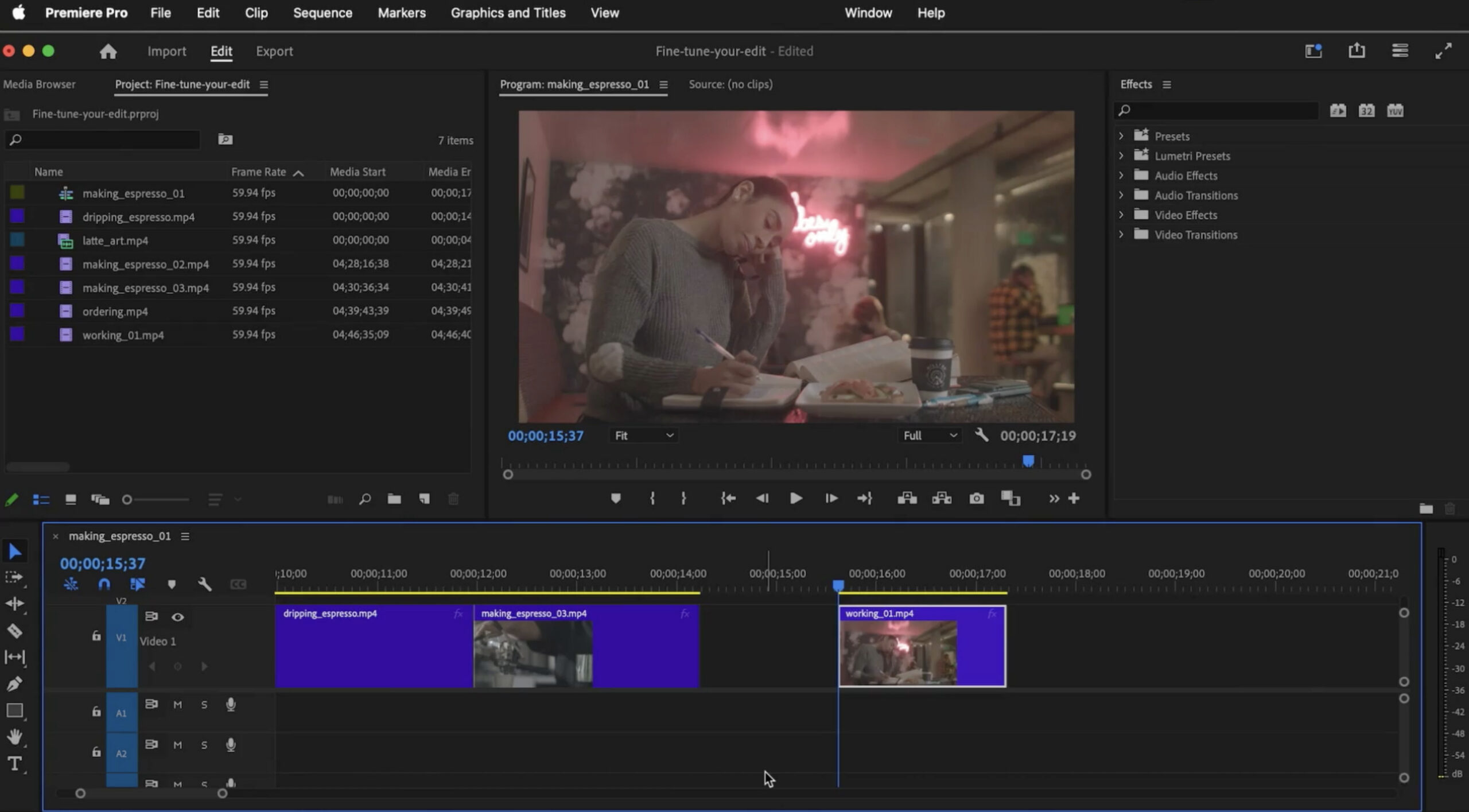1469x812 pixels.
Task: Select the Hand tool
Action: (x=14, y=737)
